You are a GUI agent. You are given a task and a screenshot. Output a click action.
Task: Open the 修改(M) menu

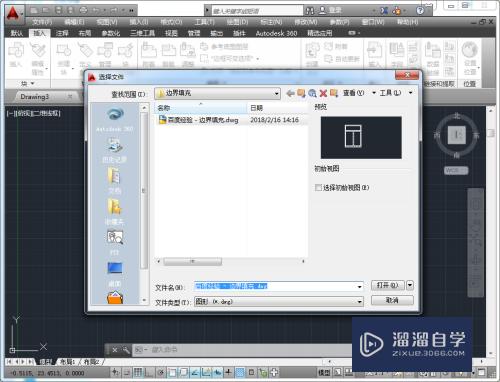tap(305, 22)
